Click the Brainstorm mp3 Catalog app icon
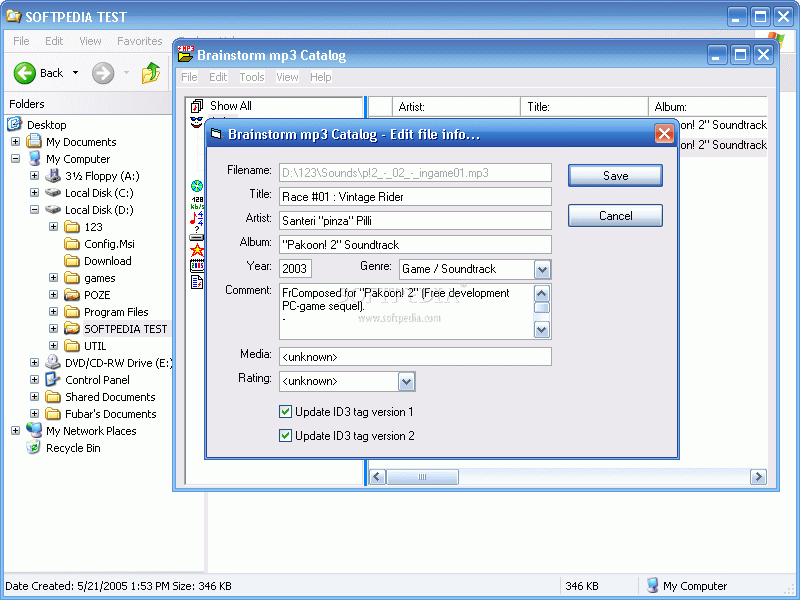This screenshot has height=600, width=800. [x=186, y=54]
